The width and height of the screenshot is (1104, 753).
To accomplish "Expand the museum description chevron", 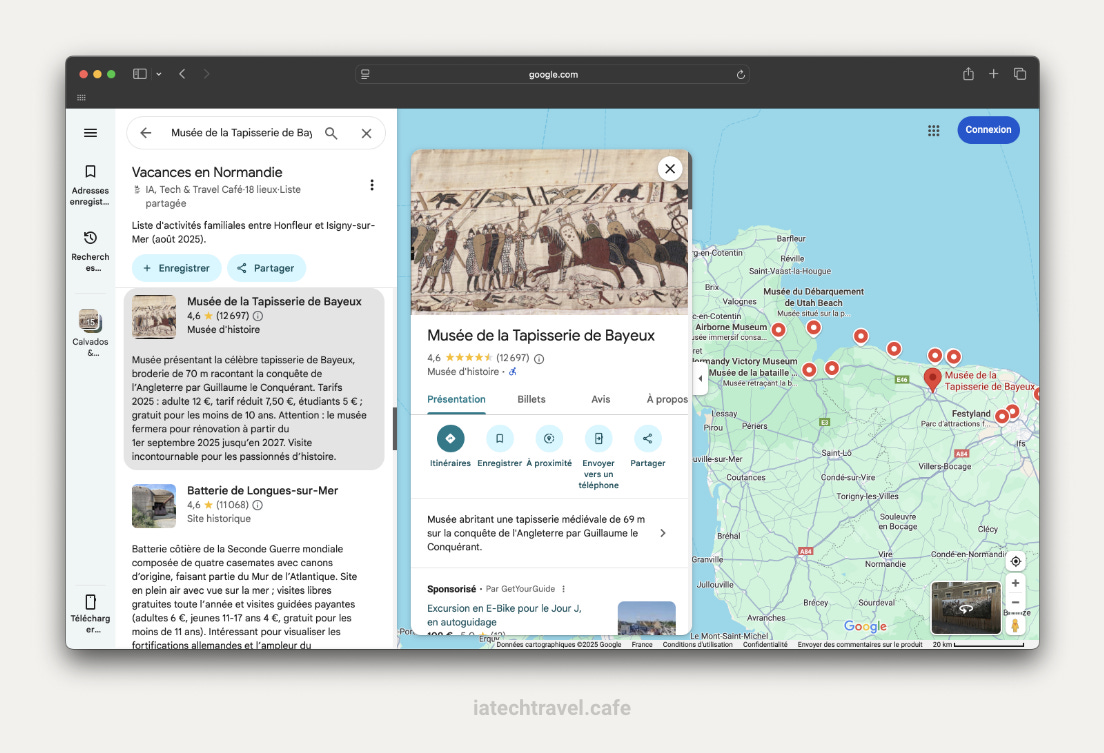I will pos(663,533).
